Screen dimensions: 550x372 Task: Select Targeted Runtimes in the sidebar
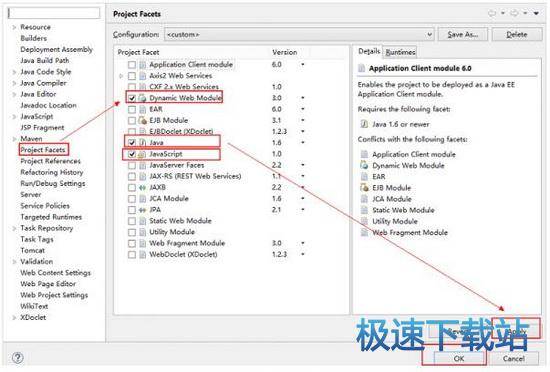click(x=51, y=217)
